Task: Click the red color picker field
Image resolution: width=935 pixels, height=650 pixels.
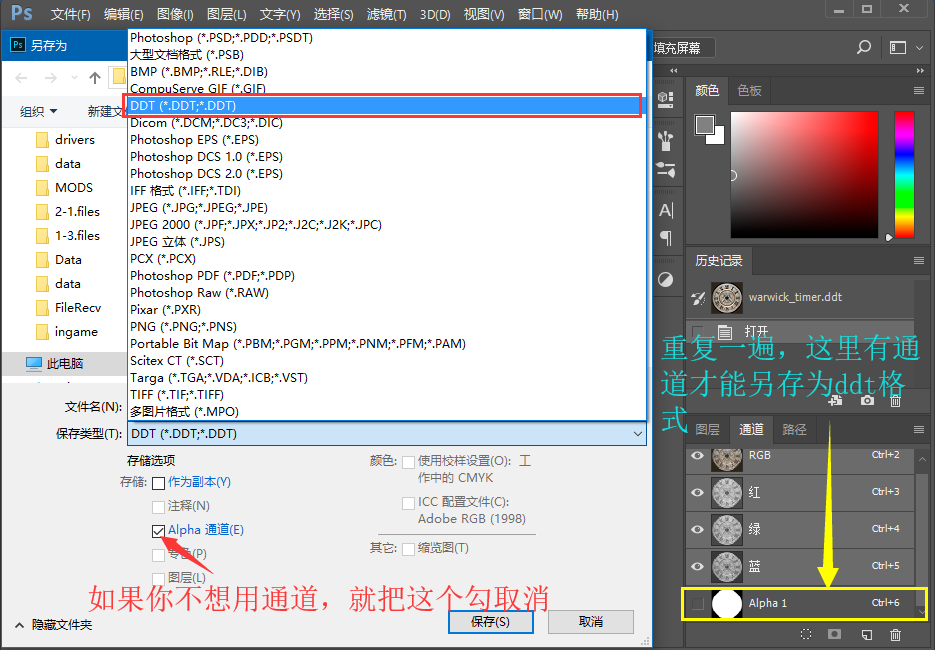Action: pyautogui.click(x=804, y=175)
